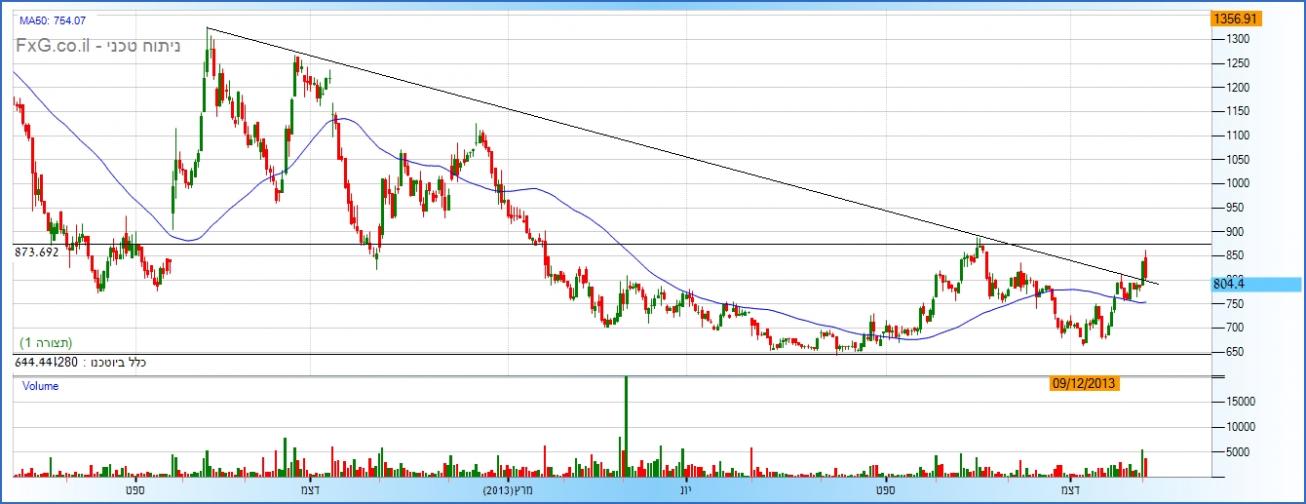
Task: Select the orange 1356.91 price tag
Action: point(1235,19)
